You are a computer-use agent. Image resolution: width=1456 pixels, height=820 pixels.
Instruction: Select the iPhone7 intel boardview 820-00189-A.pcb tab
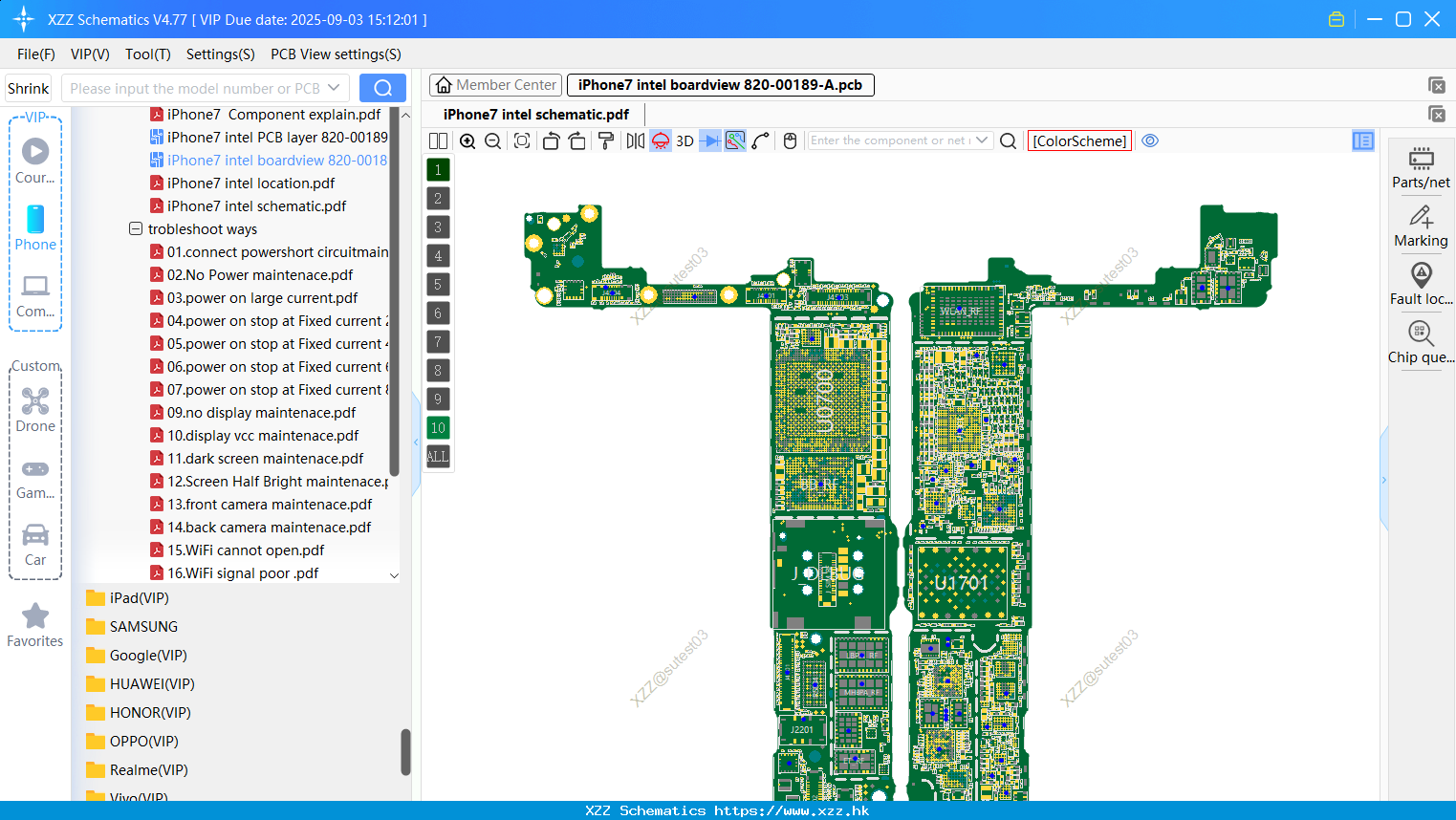coord(720,85)
